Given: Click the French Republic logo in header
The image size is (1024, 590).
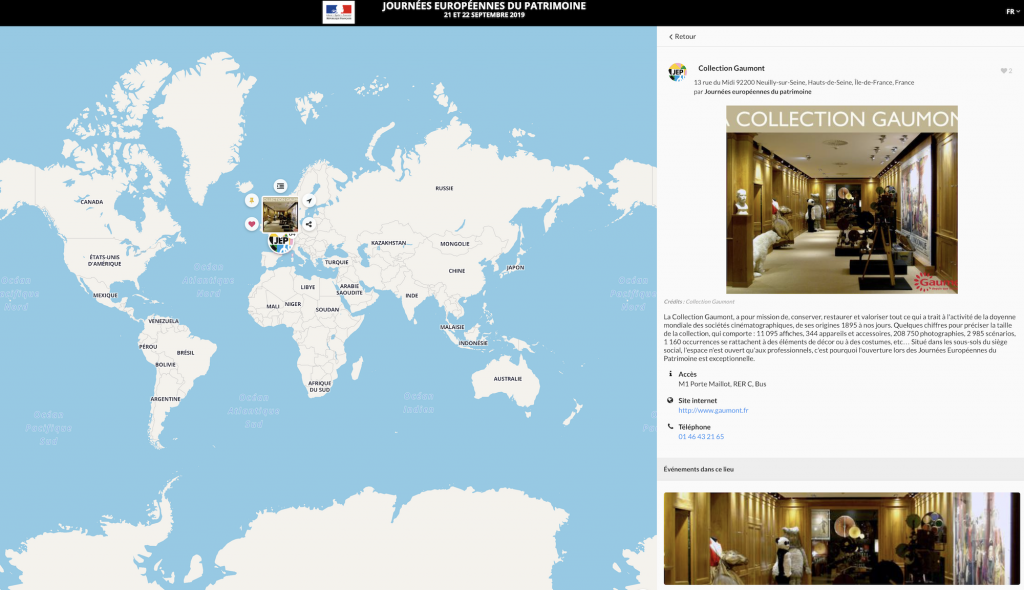Looking at the screenshot, I should pyautogui.click(x=338, y=12).
